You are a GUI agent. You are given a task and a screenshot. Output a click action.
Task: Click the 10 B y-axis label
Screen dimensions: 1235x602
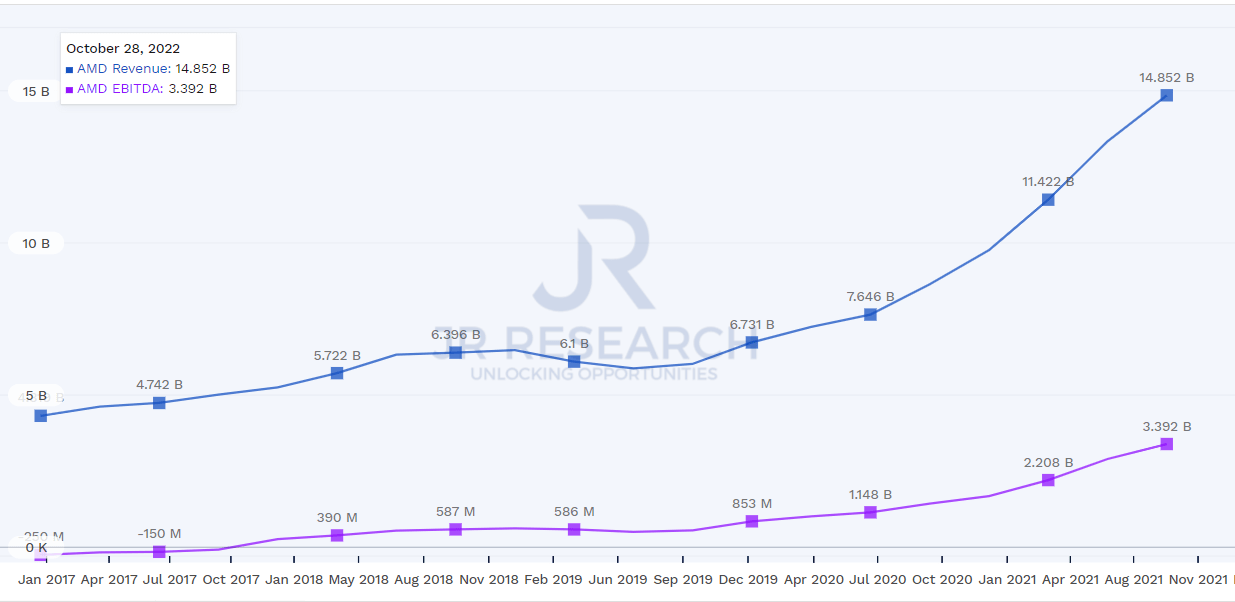36,243
